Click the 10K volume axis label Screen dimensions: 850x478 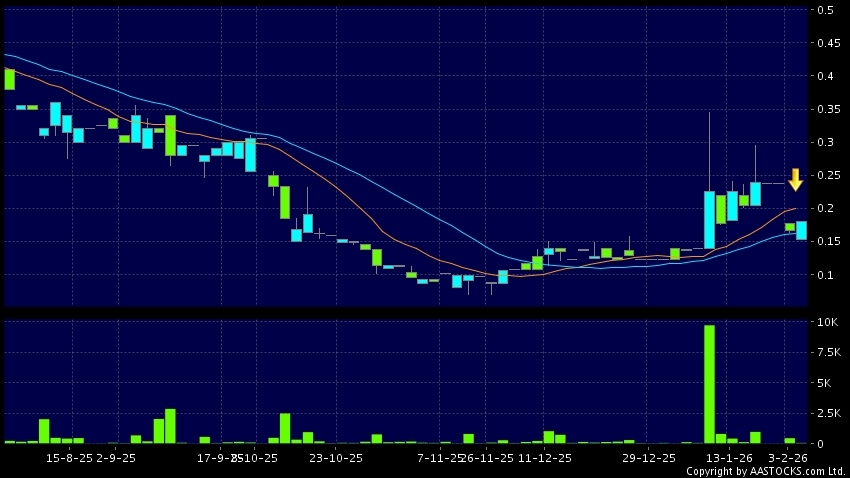826,323
